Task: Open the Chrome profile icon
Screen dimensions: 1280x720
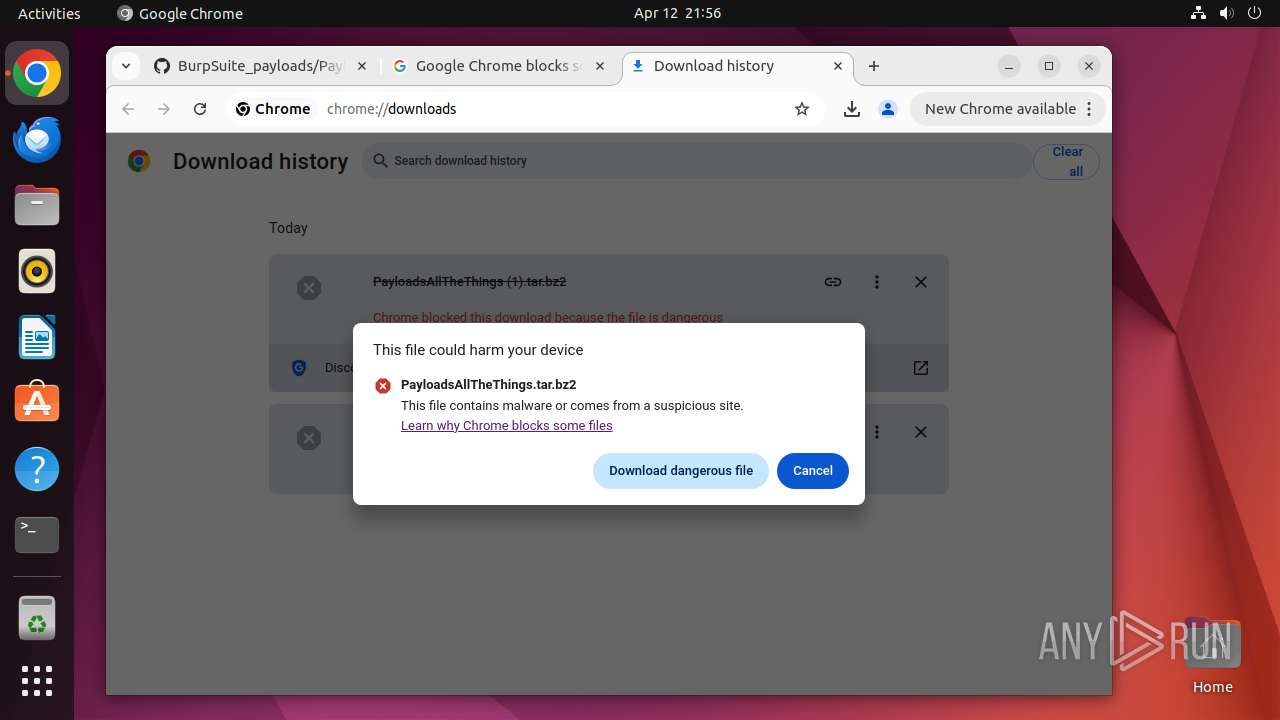Action: tap(888, 109)
